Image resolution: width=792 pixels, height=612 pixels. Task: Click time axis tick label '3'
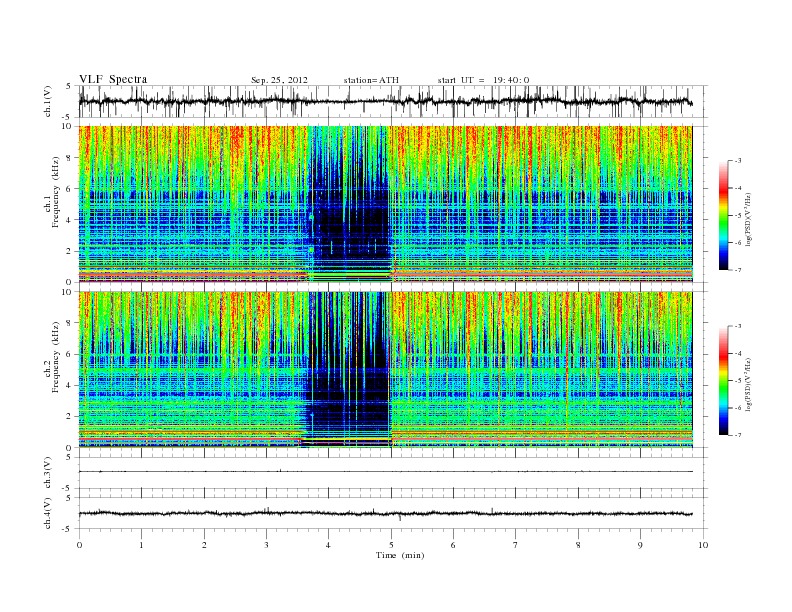[x=266, y=545]
